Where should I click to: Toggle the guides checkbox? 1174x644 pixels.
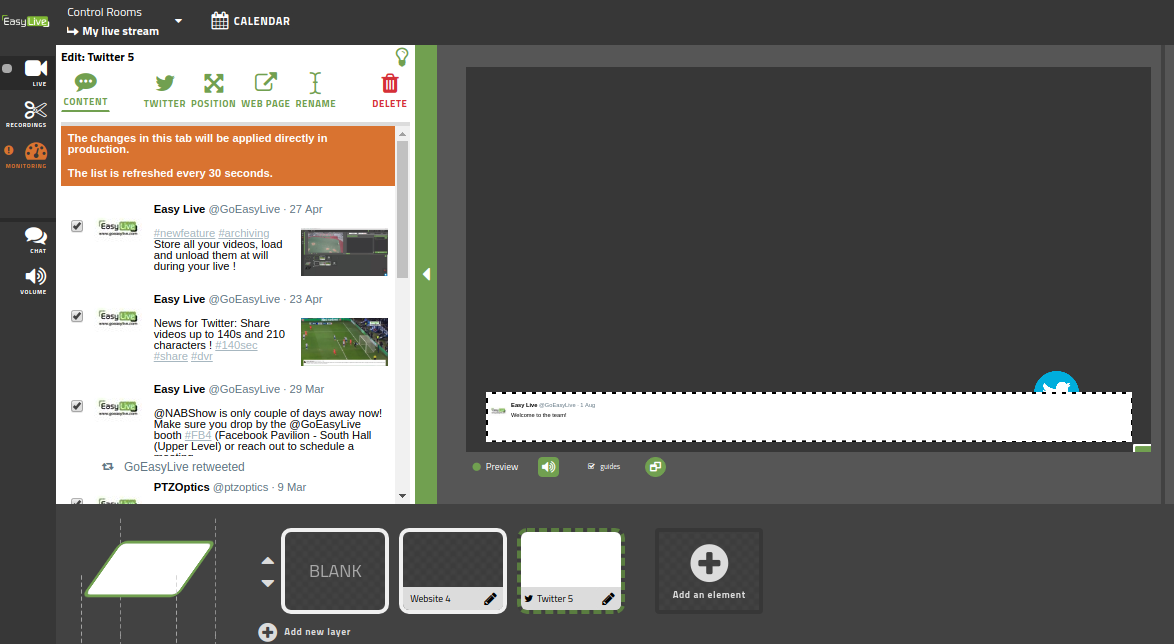[591, 467]
